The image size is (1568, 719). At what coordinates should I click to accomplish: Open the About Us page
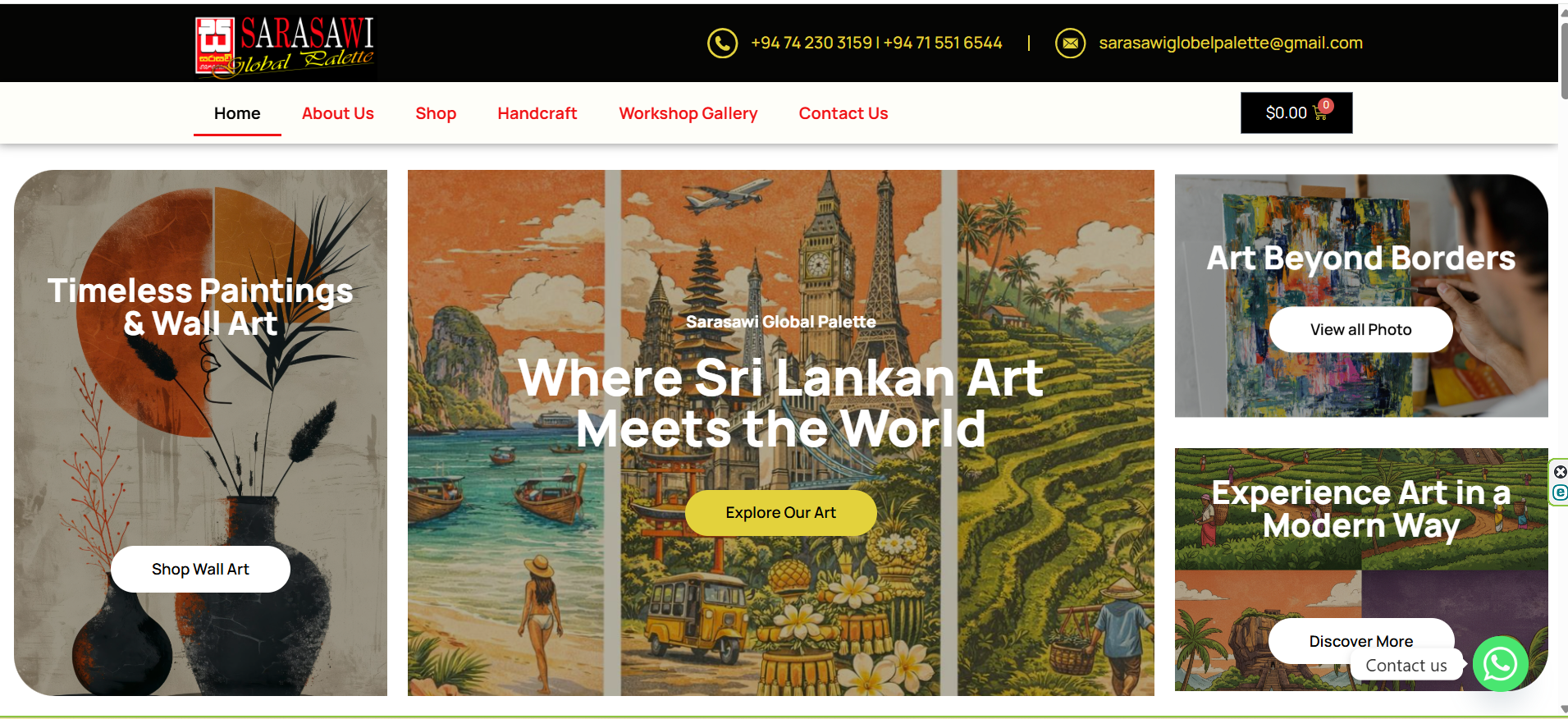point(338,113)
